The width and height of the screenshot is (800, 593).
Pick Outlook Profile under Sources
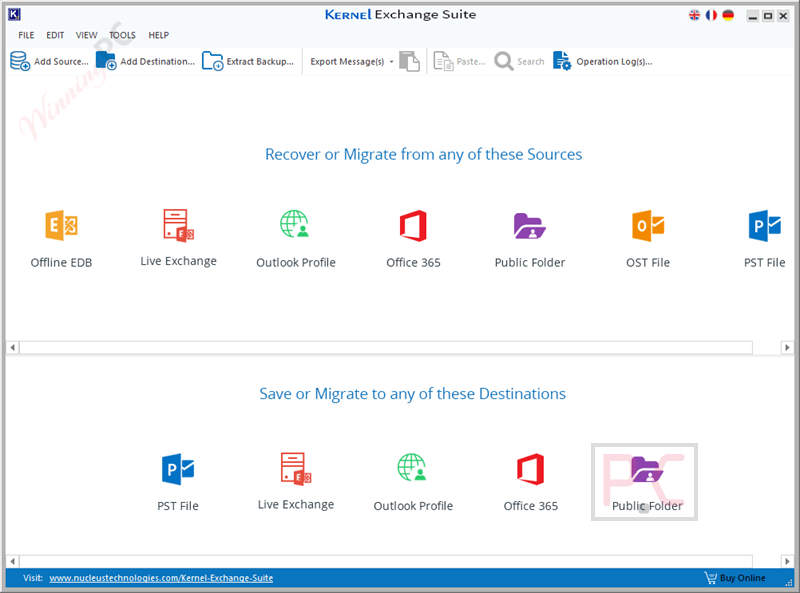point(296,239)
